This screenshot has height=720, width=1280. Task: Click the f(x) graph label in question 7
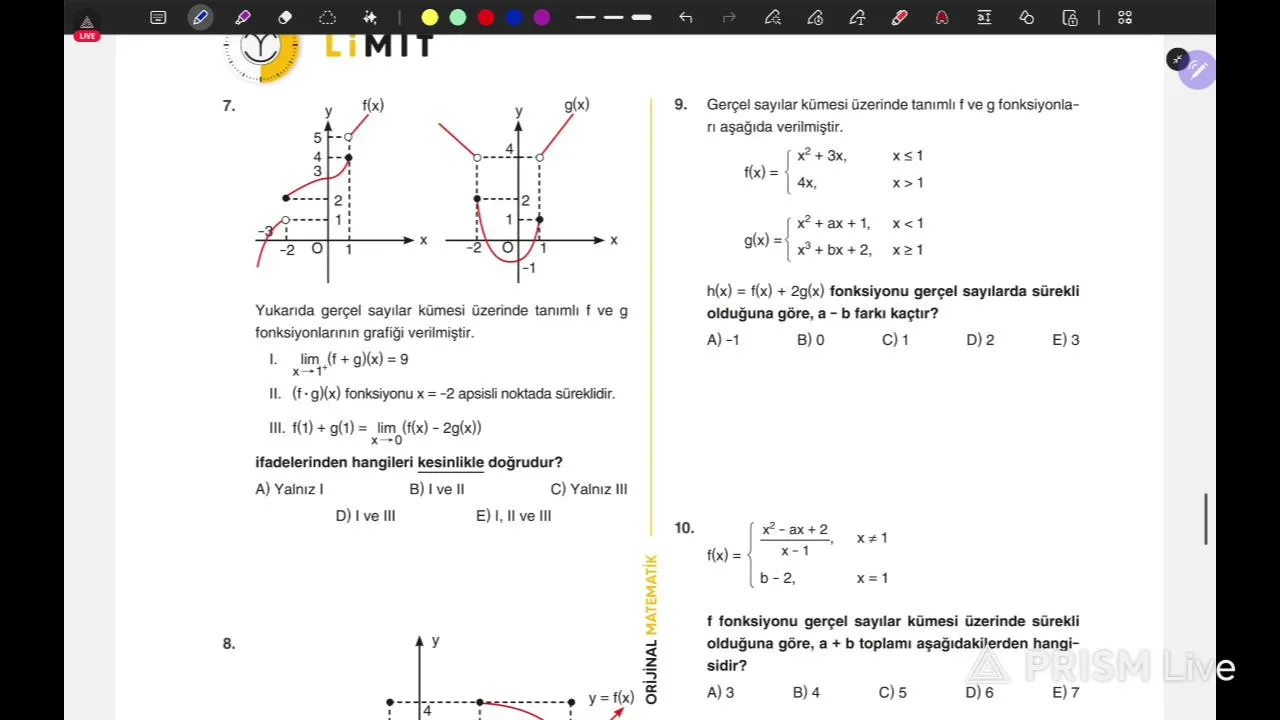coord(373,105)
